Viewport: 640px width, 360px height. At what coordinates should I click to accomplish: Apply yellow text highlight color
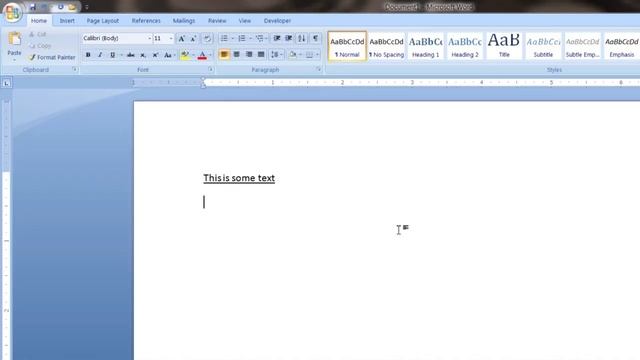pyautogui.click(x=185, y=55)
